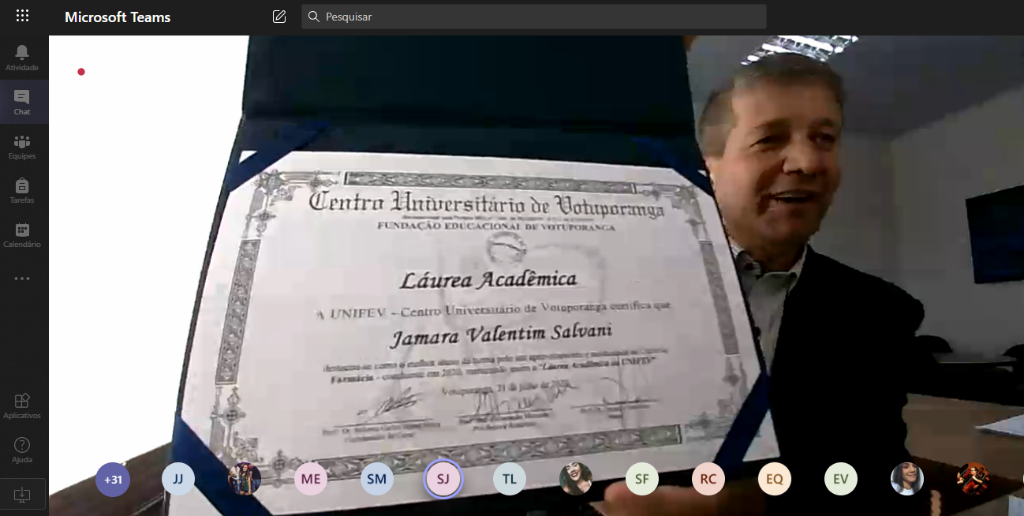
Task: Open the Atividade notifications tab
Action: click(x=22, y=57)
